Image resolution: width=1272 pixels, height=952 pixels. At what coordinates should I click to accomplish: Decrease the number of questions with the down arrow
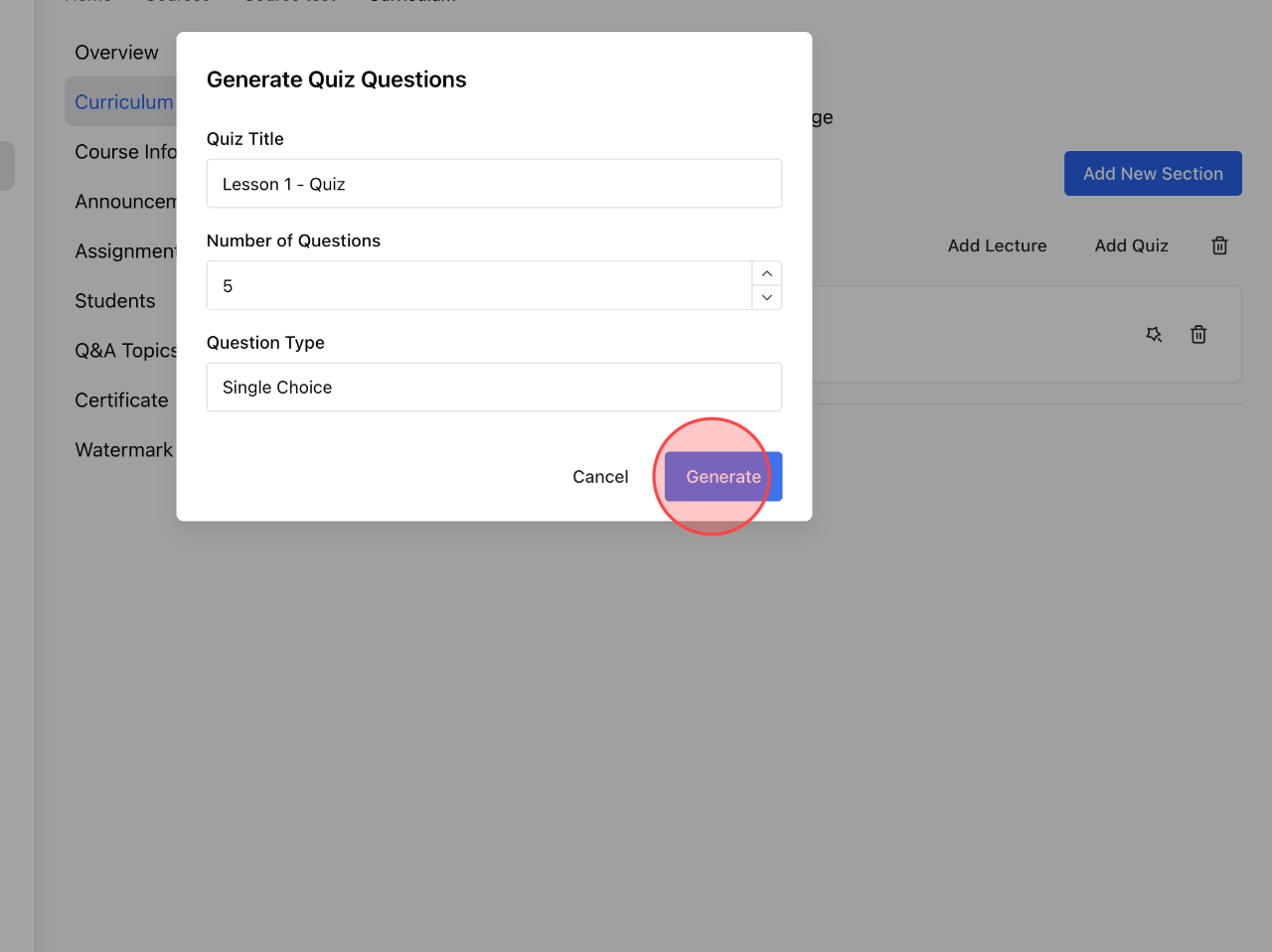(767, 297)
